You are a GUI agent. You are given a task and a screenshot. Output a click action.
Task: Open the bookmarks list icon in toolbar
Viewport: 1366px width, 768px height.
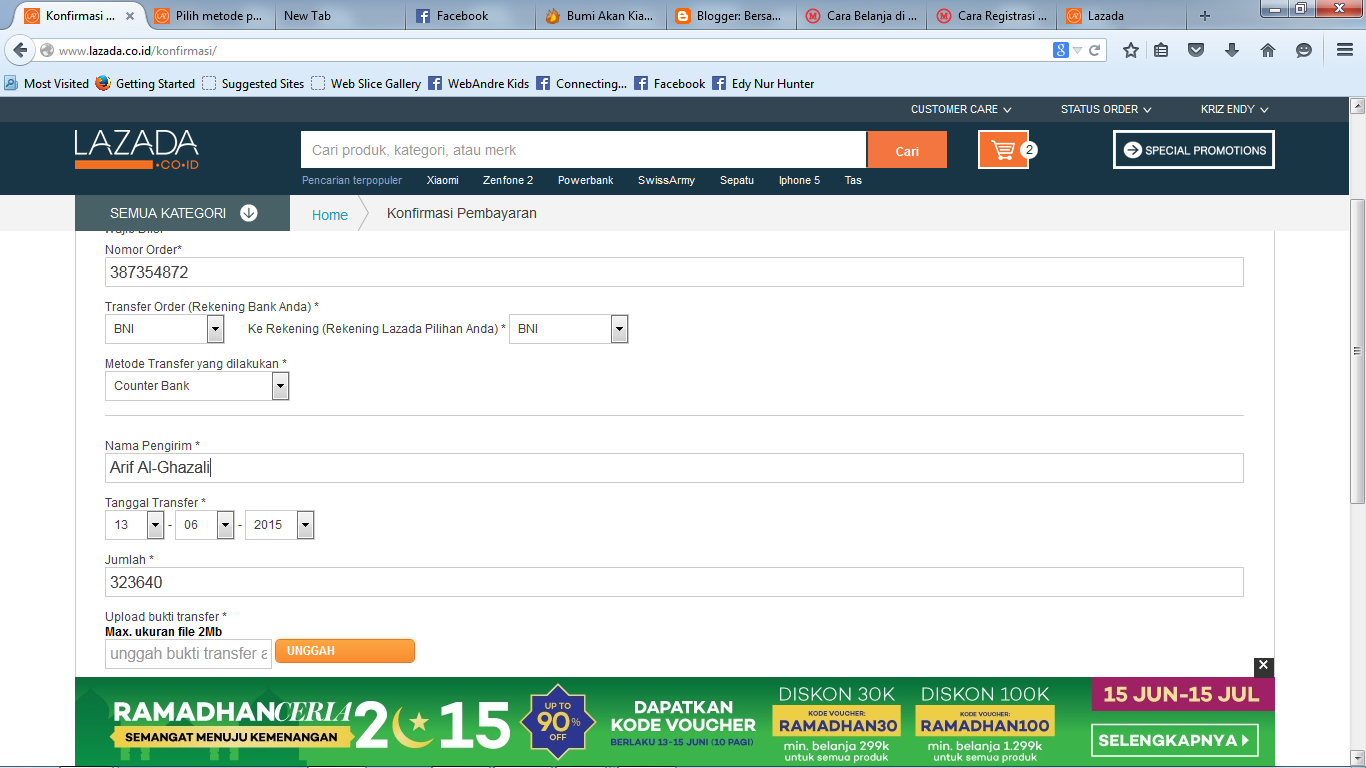click(x=1161, y=50)
